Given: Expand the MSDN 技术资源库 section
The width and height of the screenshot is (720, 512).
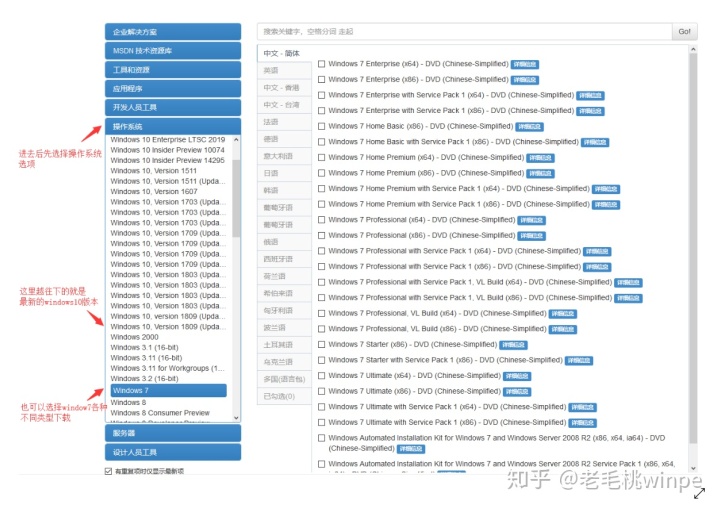Looking at the screenshot, I should point(173,51).
